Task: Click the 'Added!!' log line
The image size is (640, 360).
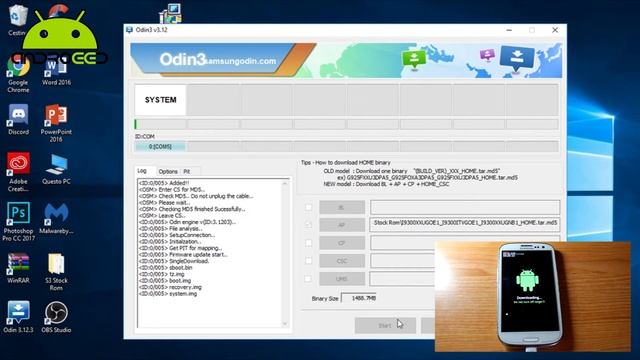Action: [164, 183]
